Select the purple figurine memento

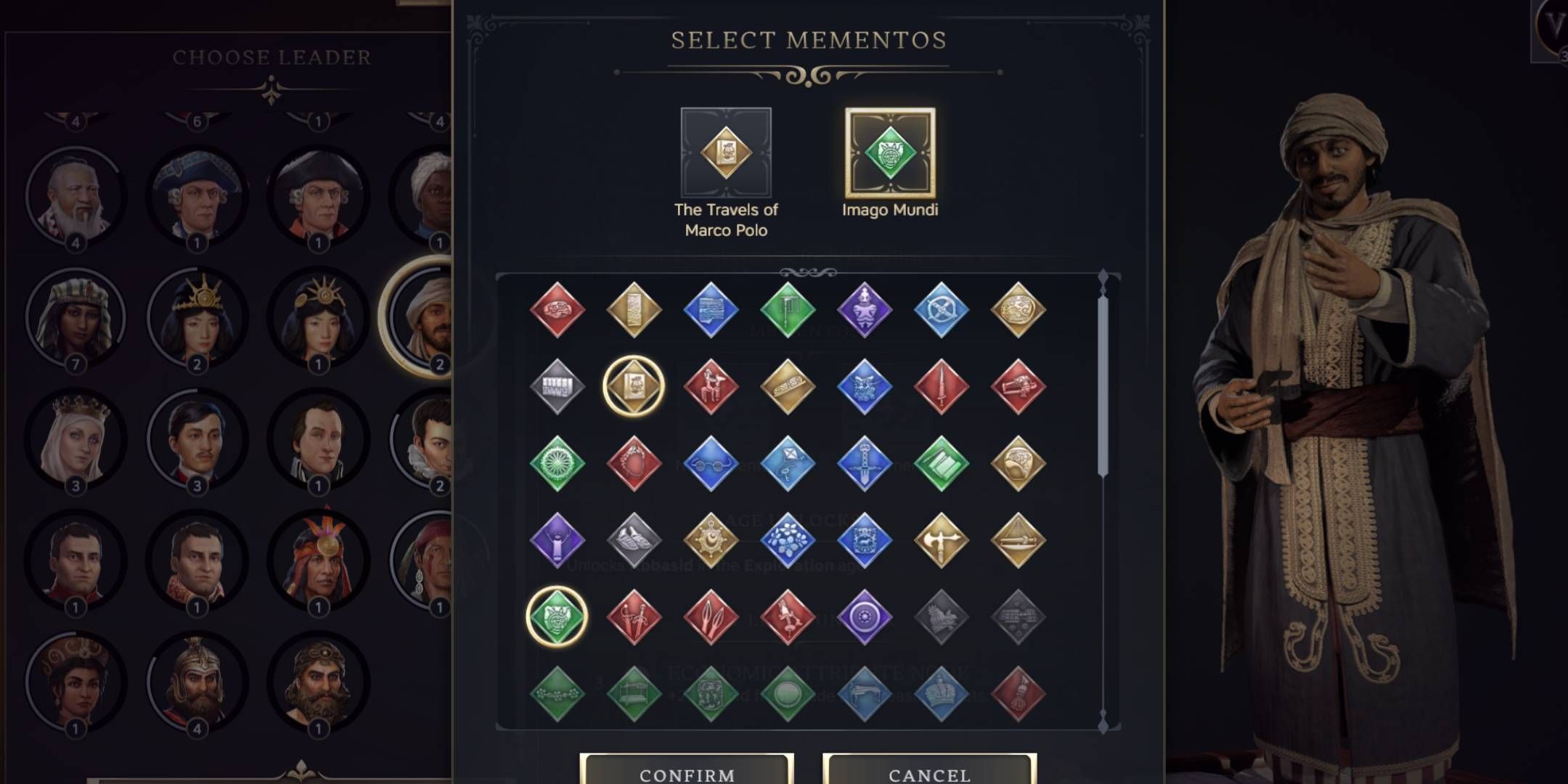(x=864, y=310)
